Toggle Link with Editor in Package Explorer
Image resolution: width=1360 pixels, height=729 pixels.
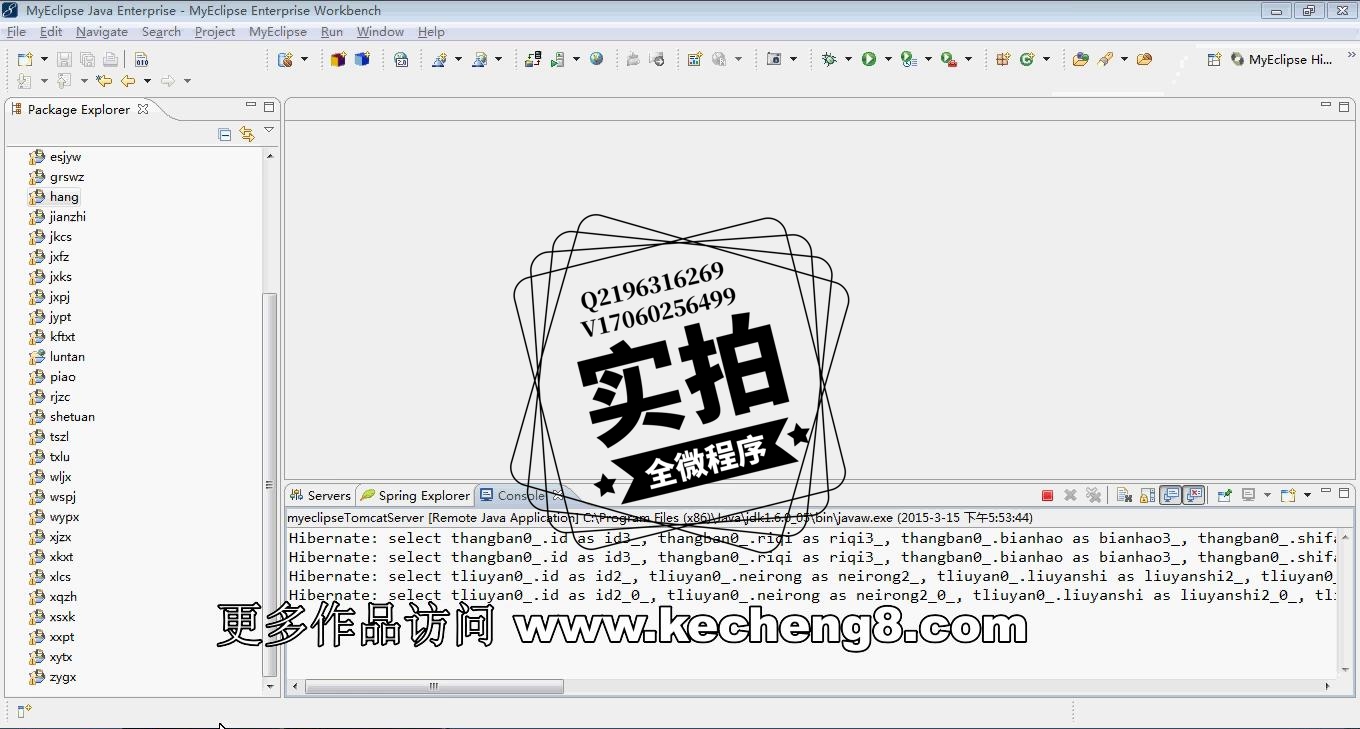[x=246, y=134]
